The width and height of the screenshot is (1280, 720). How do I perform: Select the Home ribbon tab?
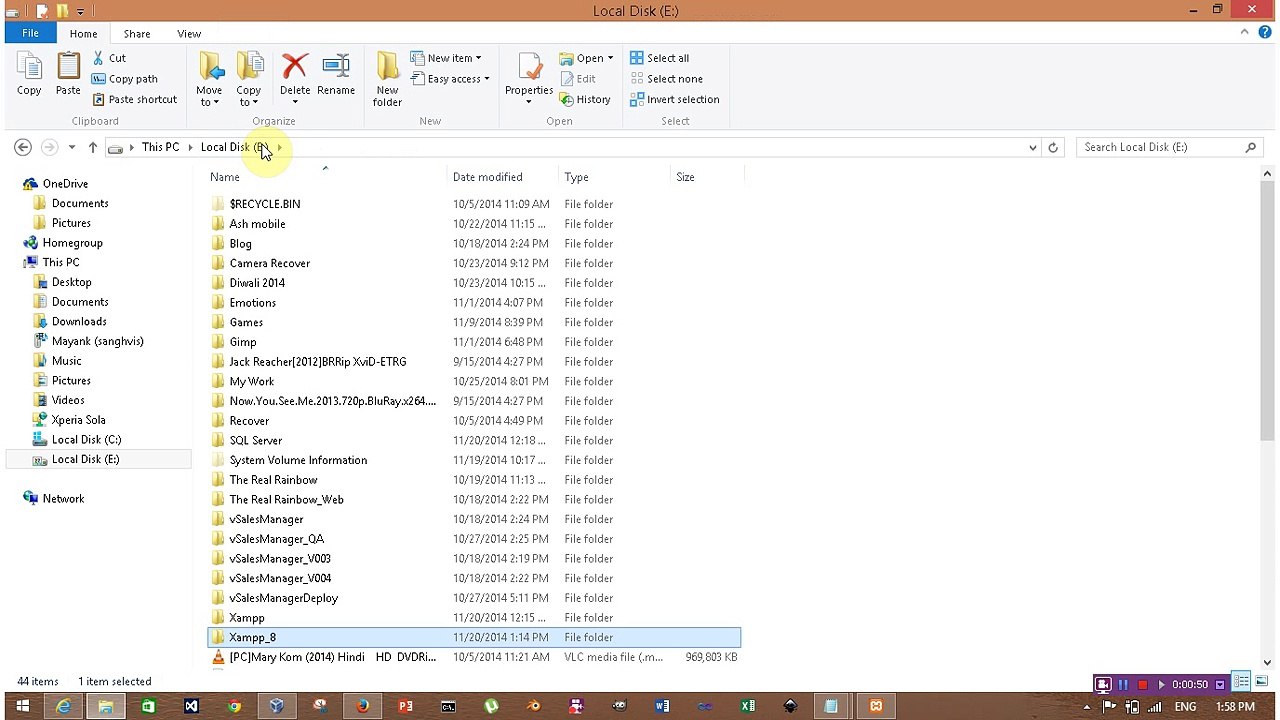tap(84, 34)
